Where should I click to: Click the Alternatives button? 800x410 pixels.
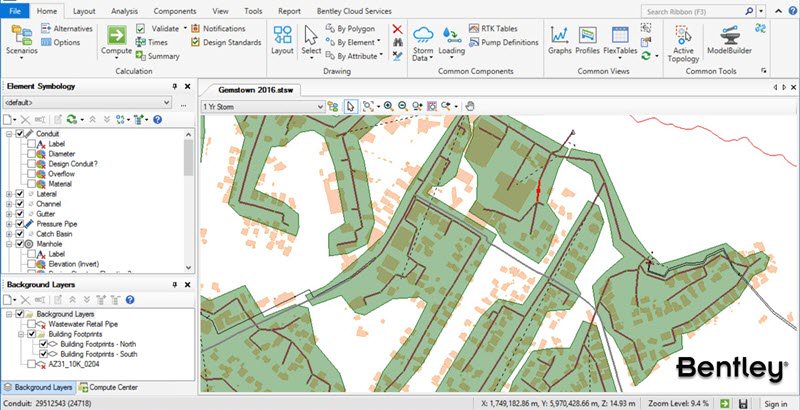pos(67,29)
